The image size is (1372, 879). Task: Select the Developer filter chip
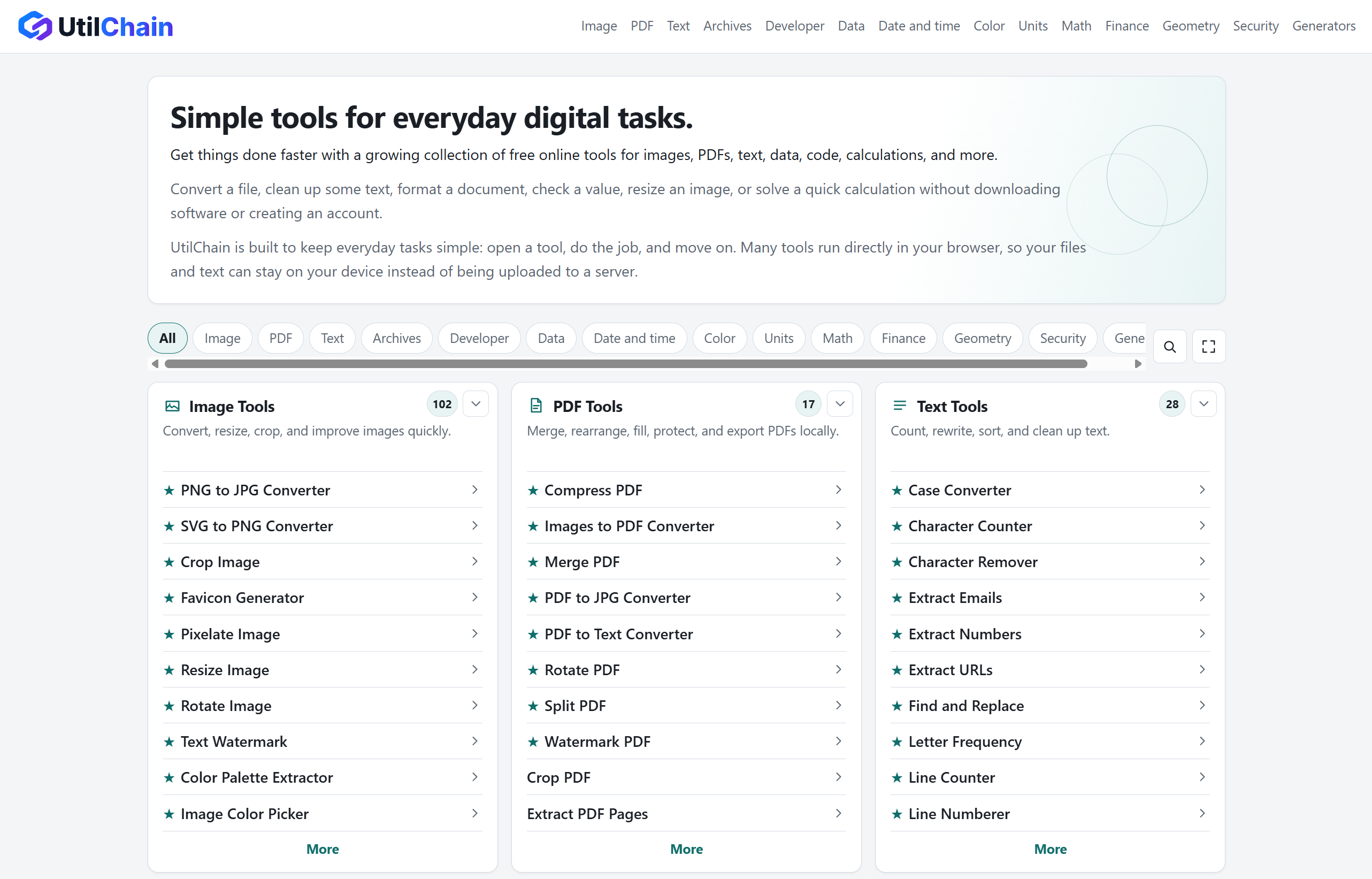point(479,339)
